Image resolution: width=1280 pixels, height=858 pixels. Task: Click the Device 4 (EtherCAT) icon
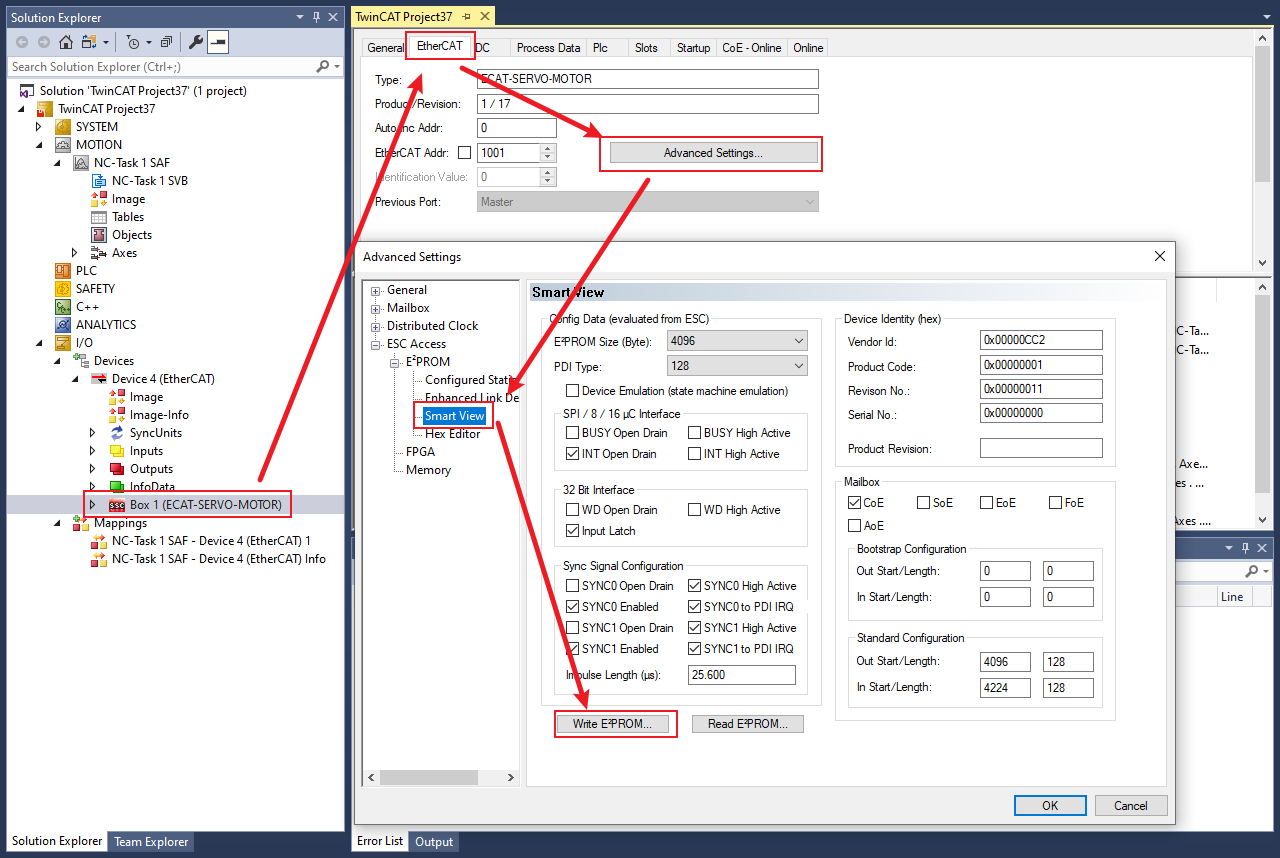tap(99, 379)
